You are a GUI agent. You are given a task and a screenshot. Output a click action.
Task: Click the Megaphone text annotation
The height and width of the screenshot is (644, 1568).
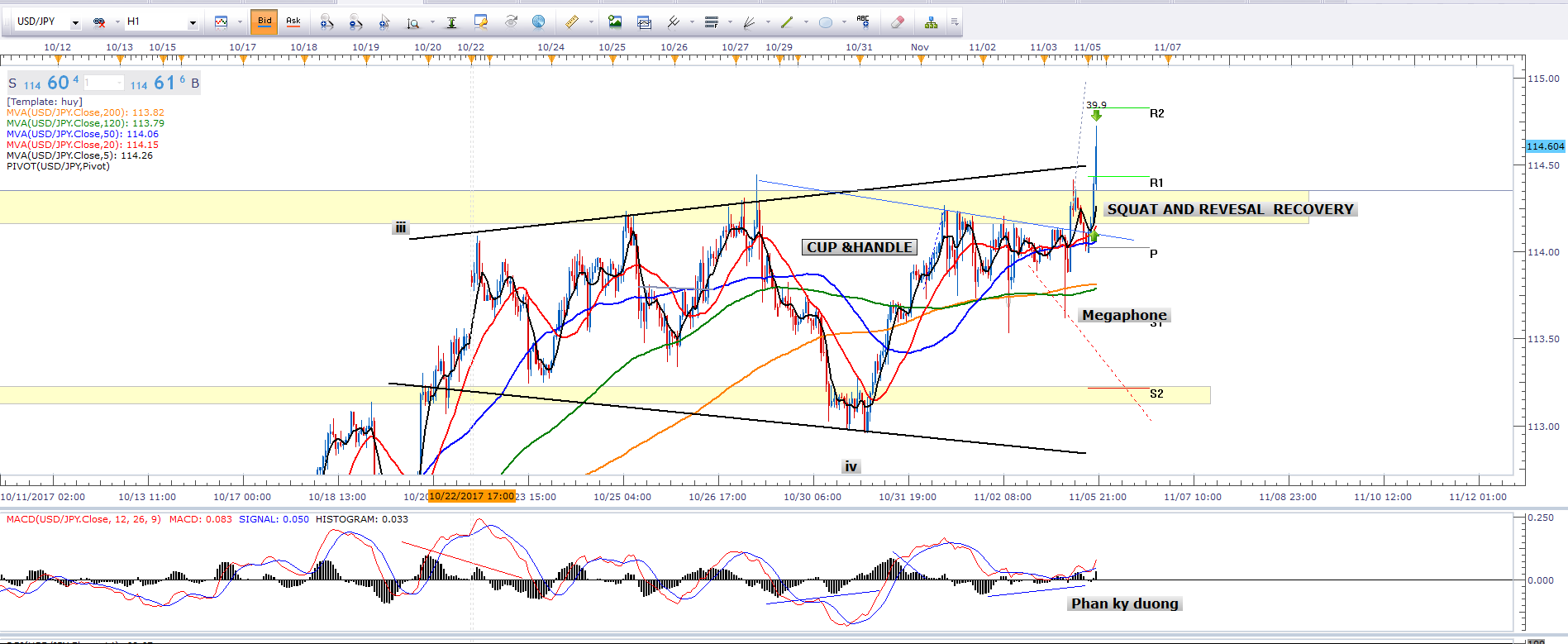1124,315
